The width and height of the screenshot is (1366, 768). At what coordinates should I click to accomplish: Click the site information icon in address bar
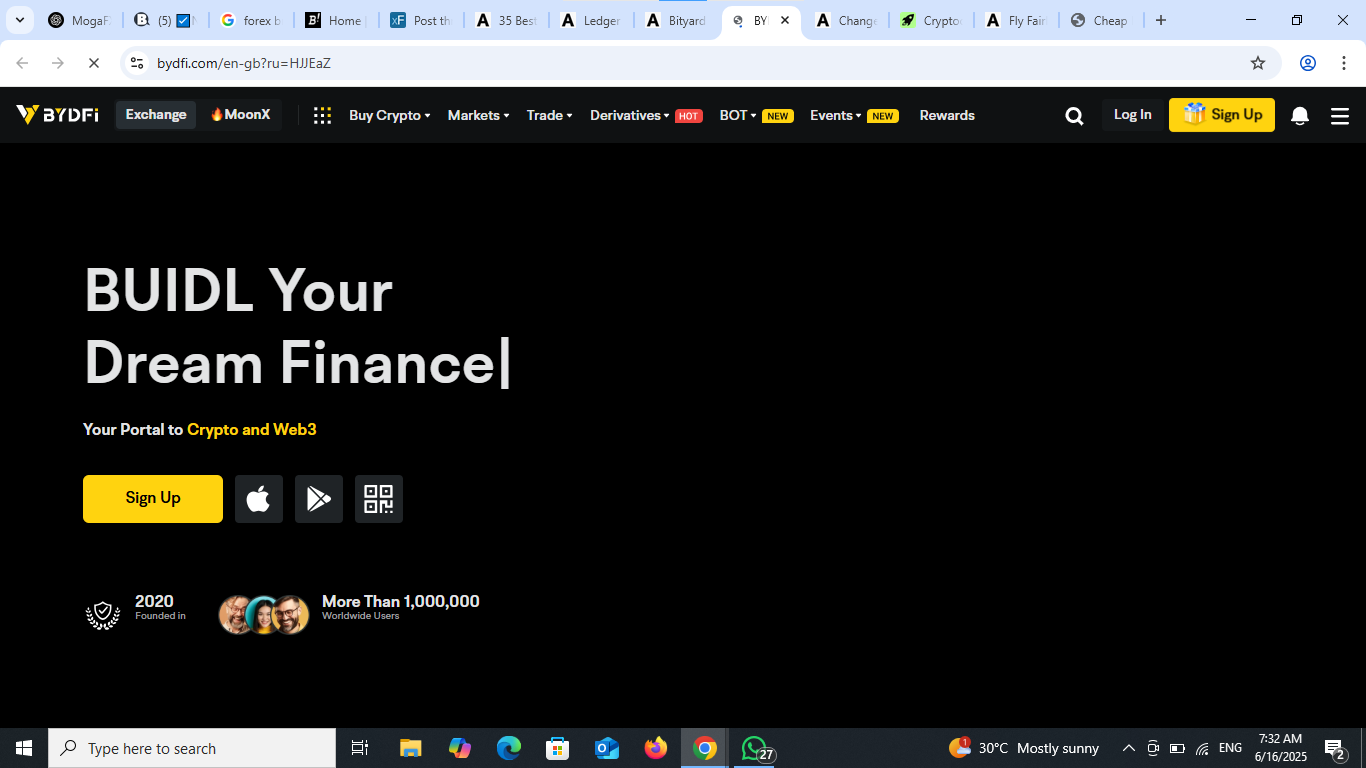coord(138,63)
